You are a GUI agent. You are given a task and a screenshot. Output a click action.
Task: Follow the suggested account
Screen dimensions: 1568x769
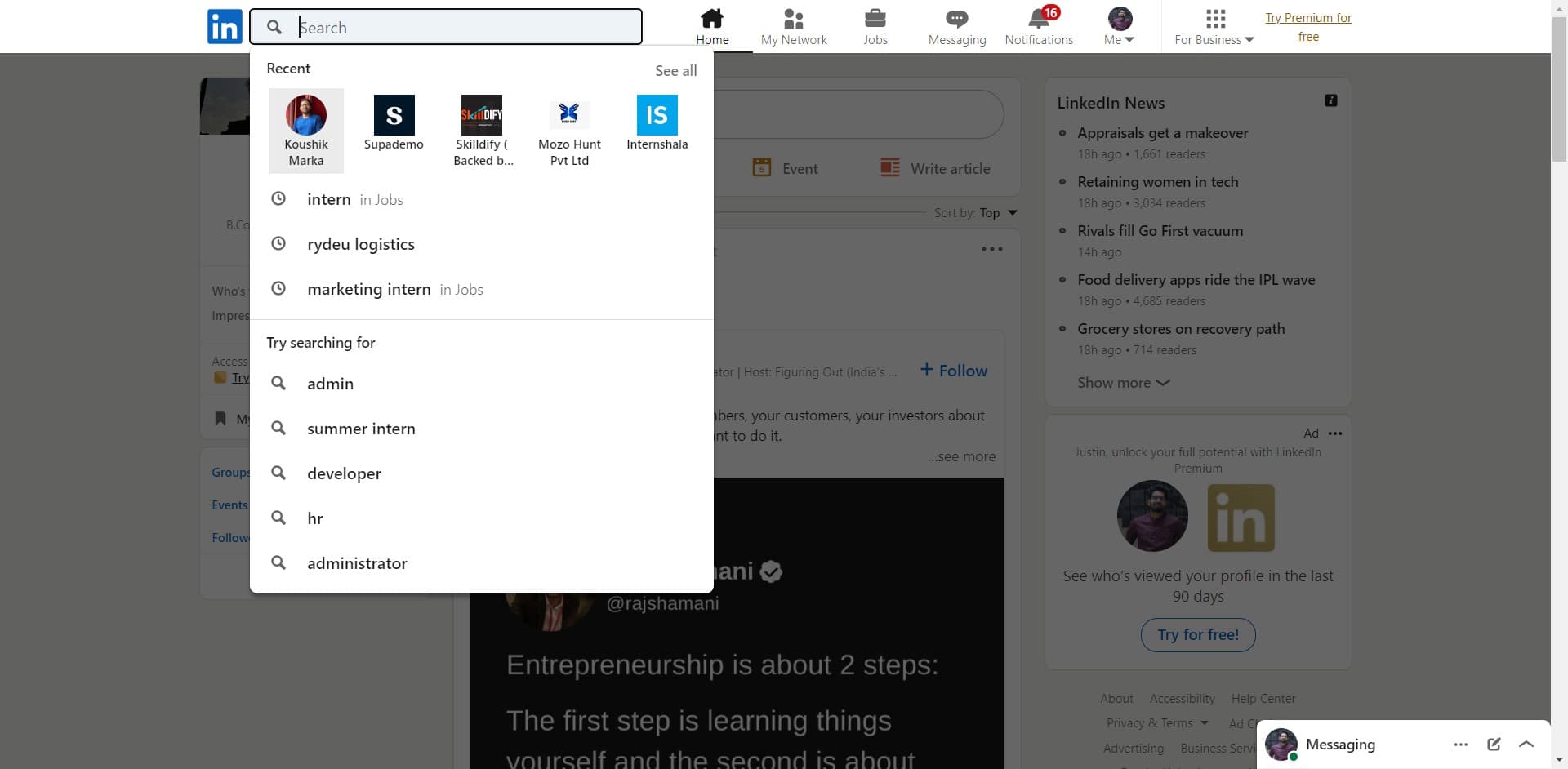pyautogui.click(x=953, y=370)
